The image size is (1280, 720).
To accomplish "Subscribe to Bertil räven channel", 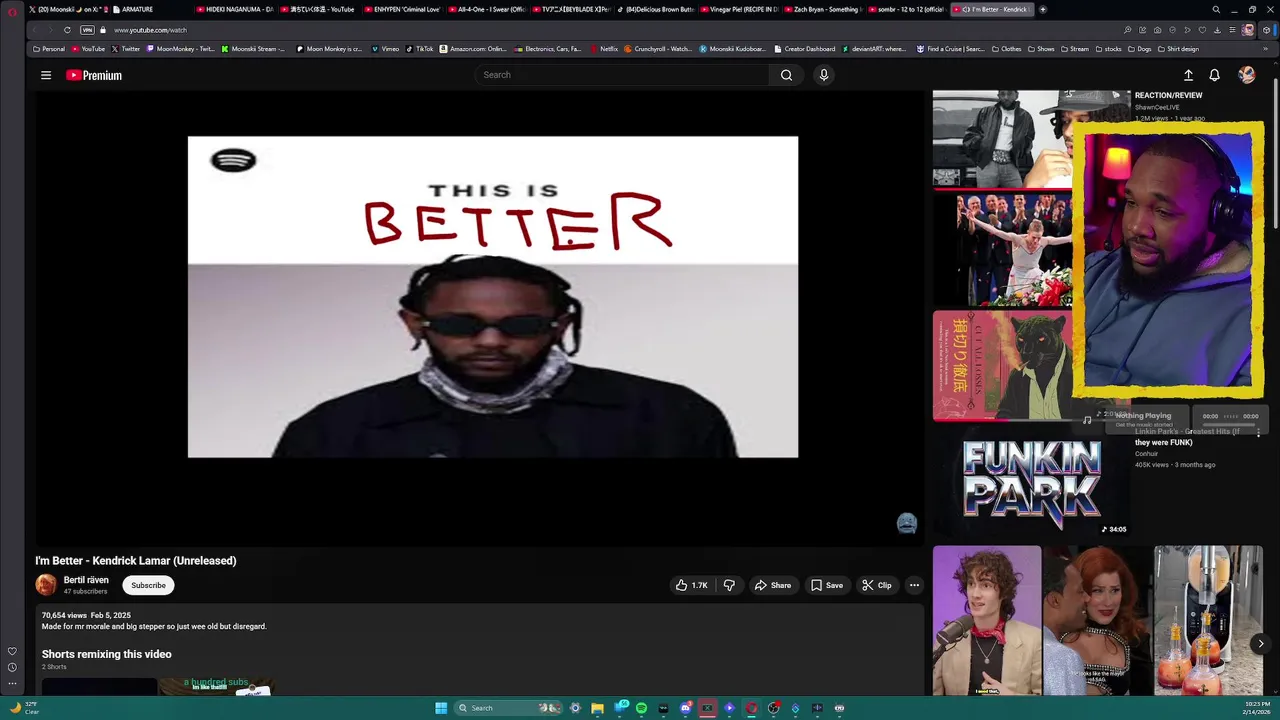I will click(x=148, y=585).
